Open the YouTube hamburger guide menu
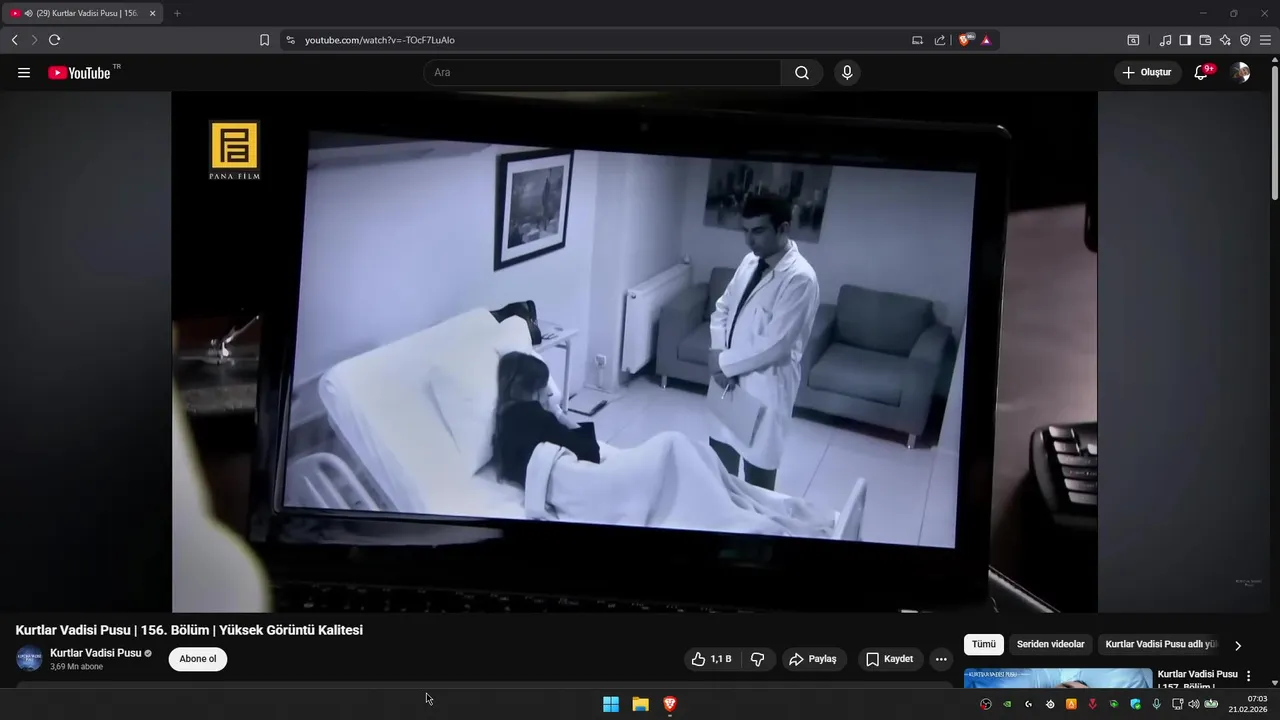This screenshot has height=720, width=1280. [24, 73]
